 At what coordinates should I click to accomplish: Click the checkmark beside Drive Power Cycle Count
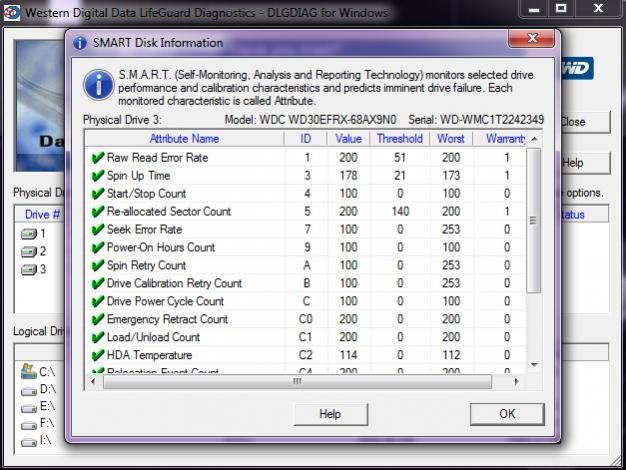click(98, 301)
